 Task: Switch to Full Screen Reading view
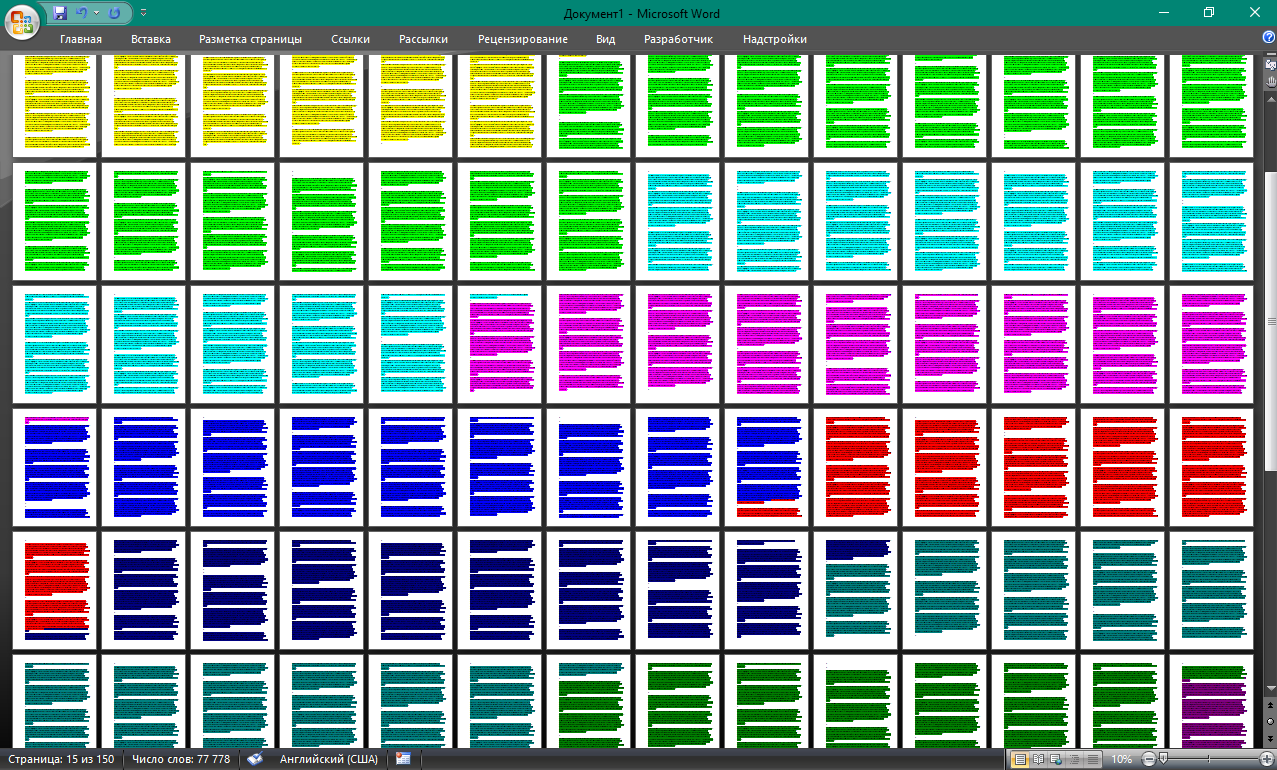[1038, 759]
